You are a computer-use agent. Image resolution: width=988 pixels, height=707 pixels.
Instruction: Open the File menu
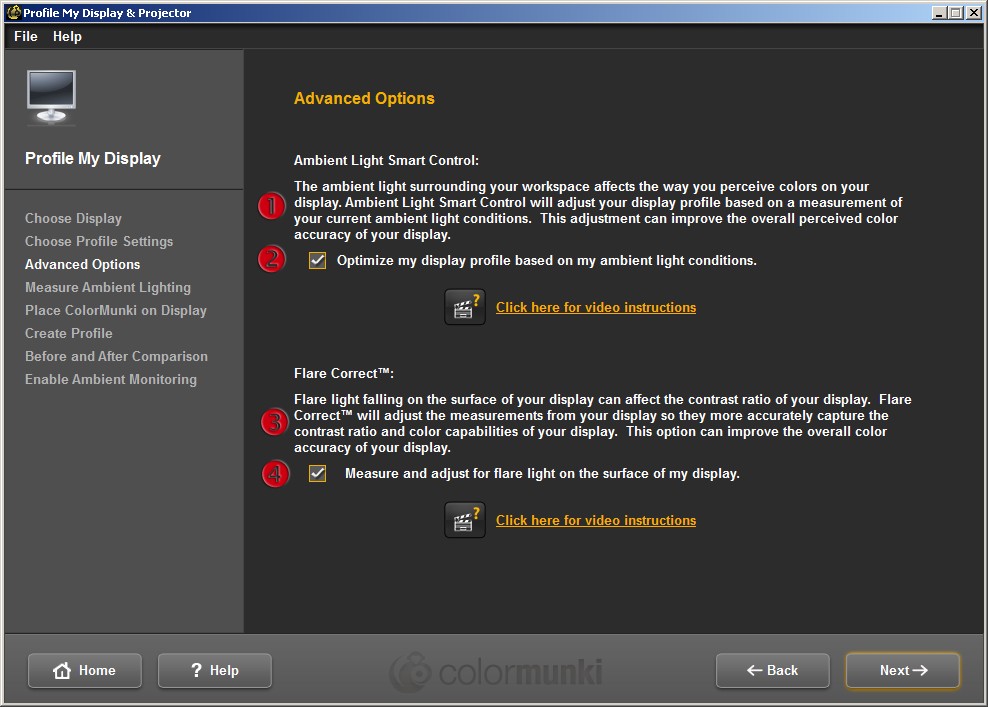click(x=26, y=37)
